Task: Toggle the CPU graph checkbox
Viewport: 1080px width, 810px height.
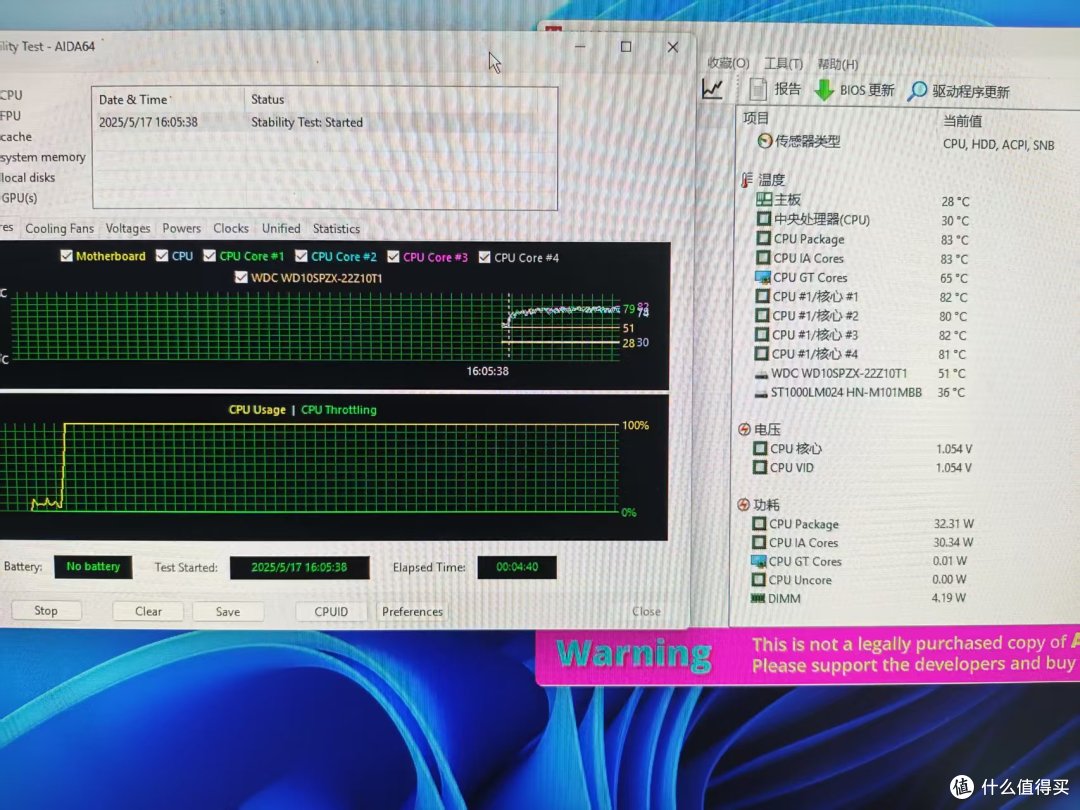Action: point(162,256)
